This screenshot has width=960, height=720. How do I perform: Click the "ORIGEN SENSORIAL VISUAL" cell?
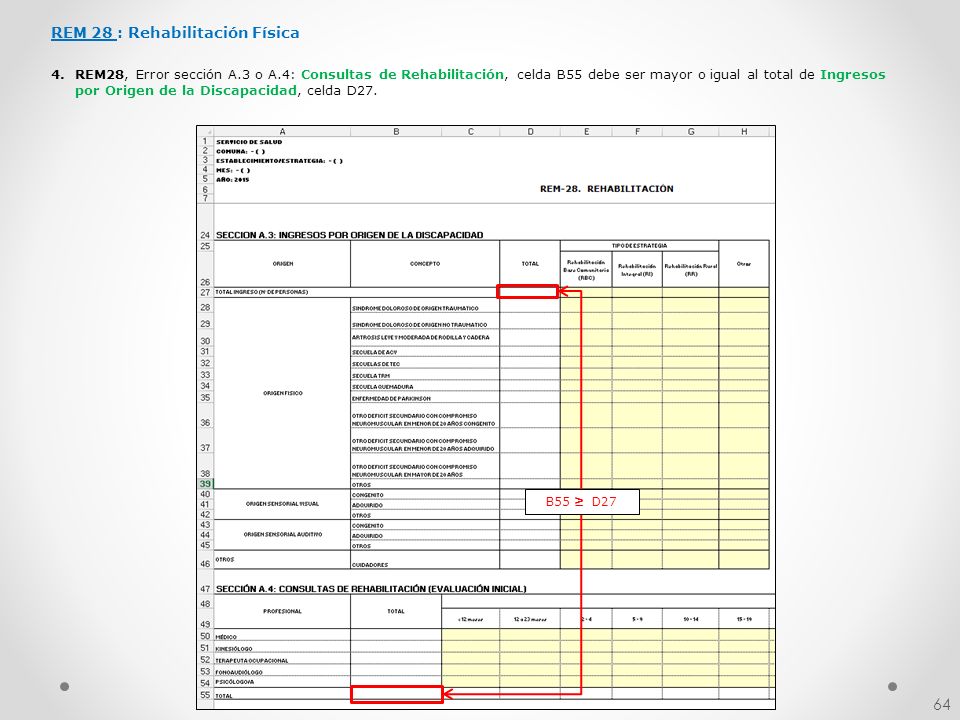[282, 504]
